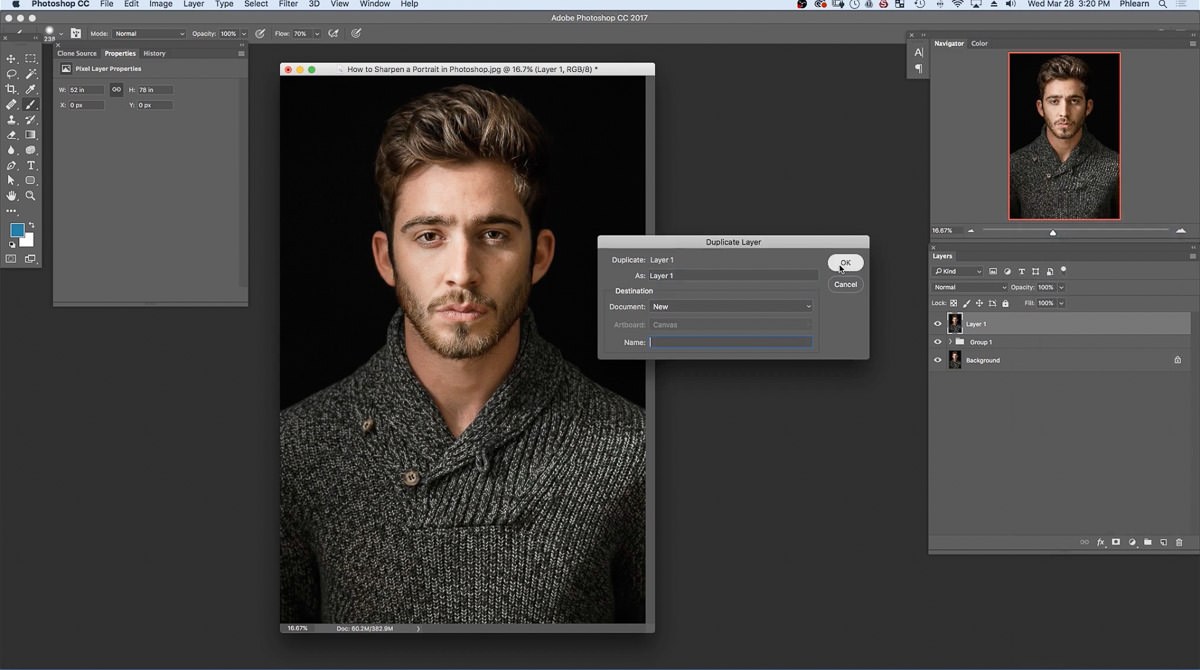Select the Crop tool

(x=11, y=89)
